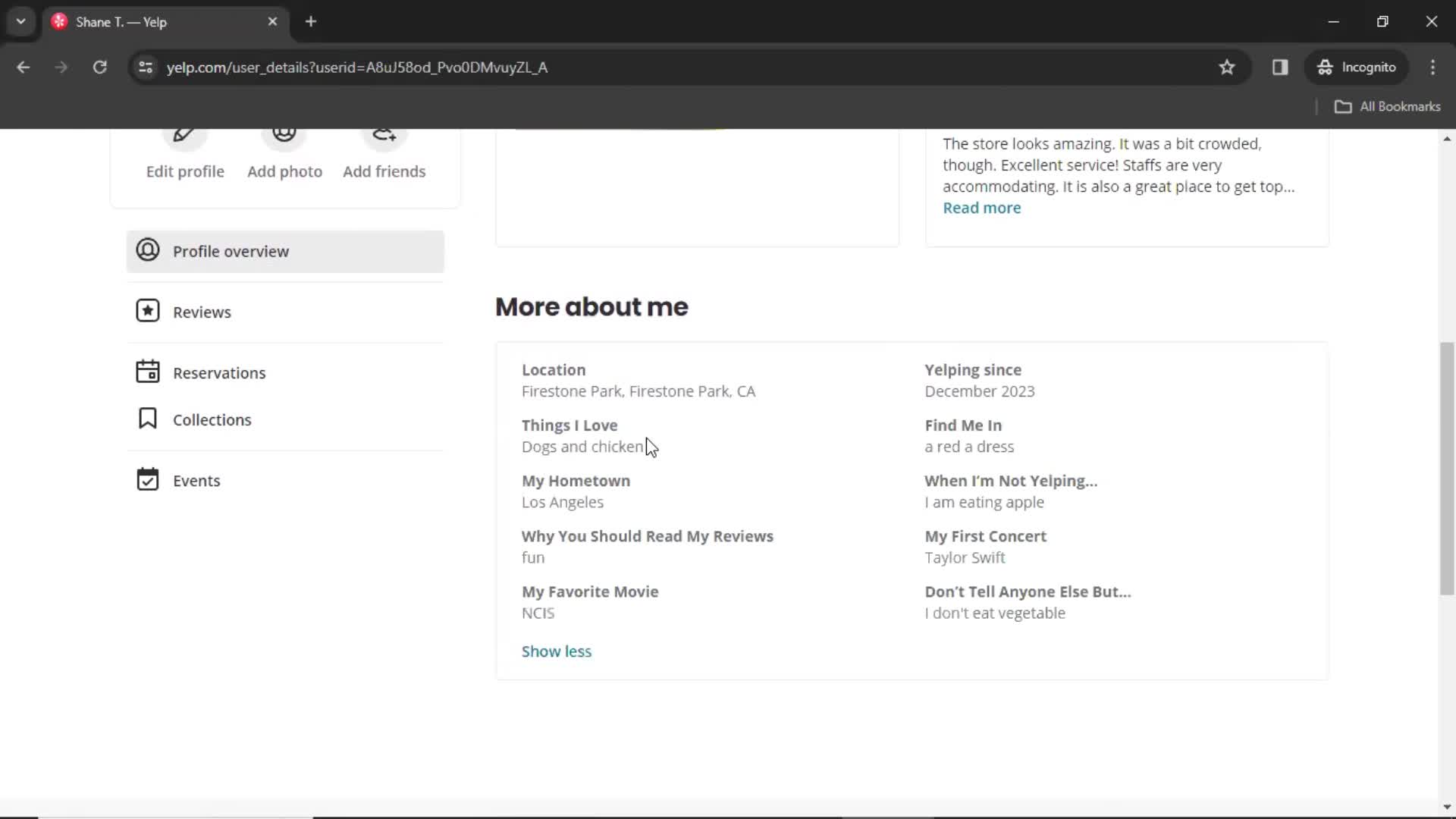Click the text 'Los Angeles'
The image size is (1456, 819).
pyautogui.click(x=563, y=503)
